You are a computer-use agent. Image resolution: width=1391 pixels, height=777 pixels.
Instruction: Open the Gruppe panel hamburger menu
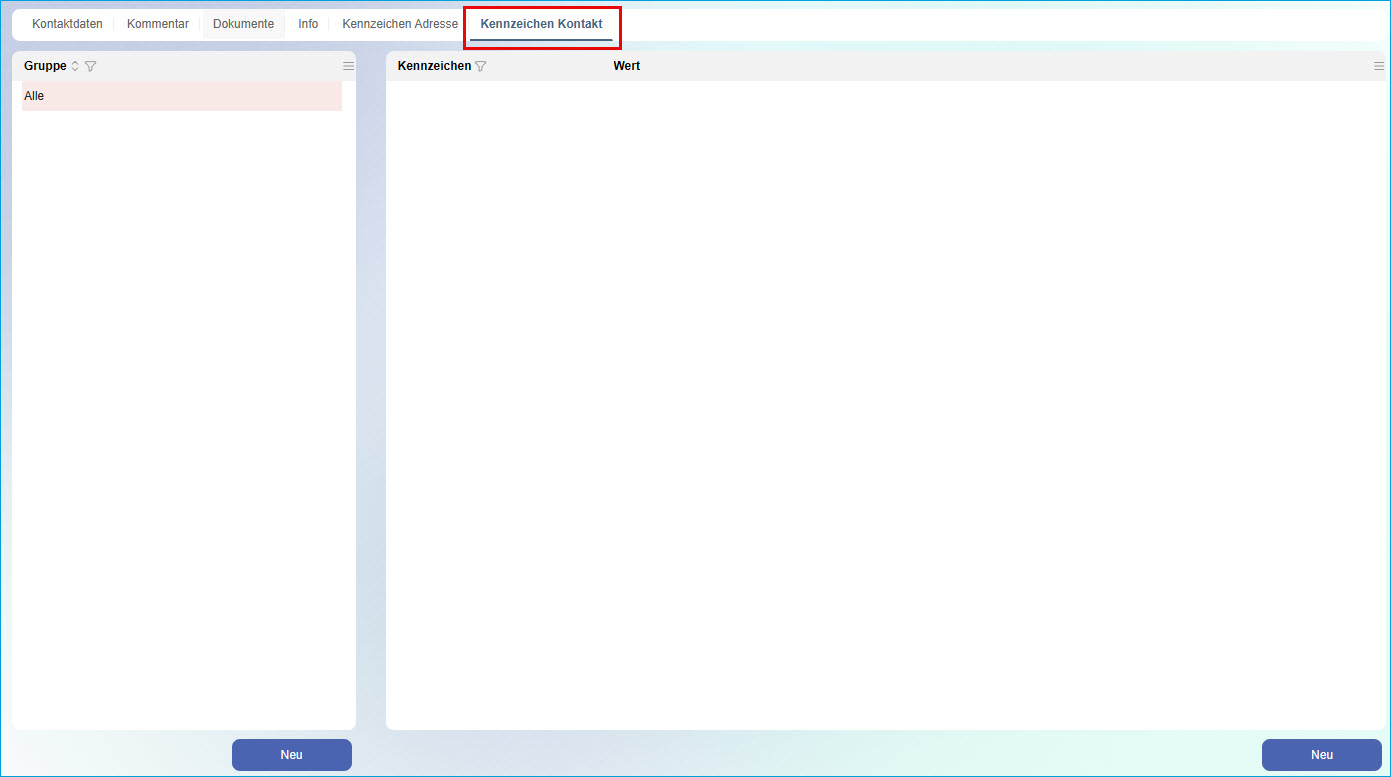pos(348,66)
